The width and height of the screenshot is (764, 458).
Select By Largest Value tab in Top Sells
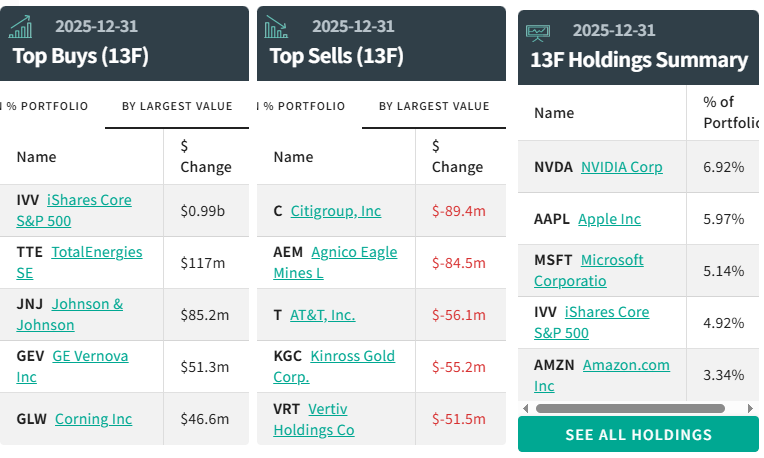pos(434,106)
